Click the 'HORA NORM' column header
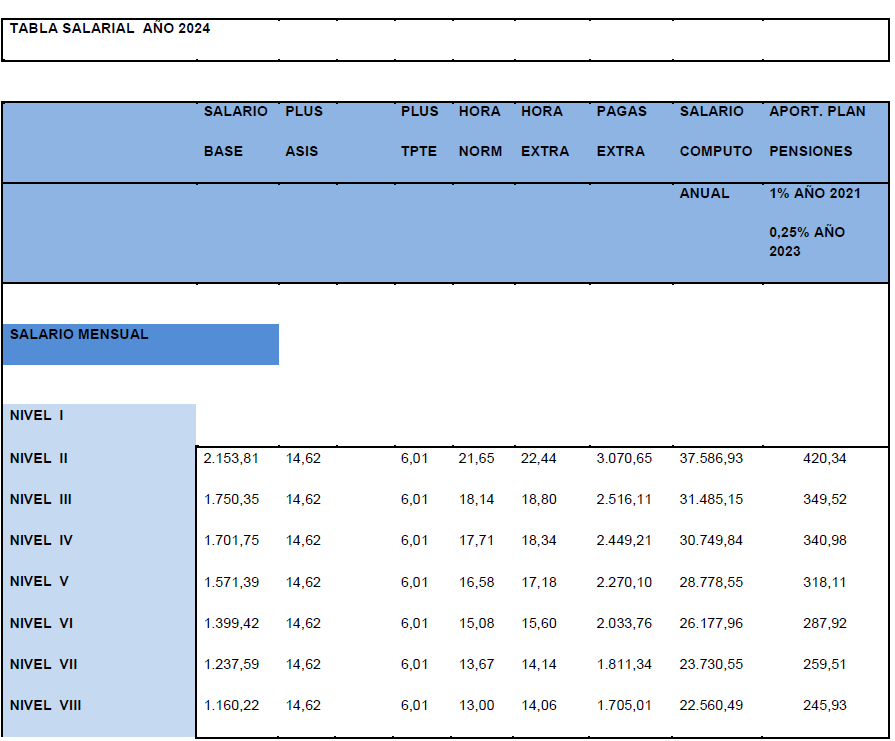Screen dimensions: 895x741 tap(480, 131)
